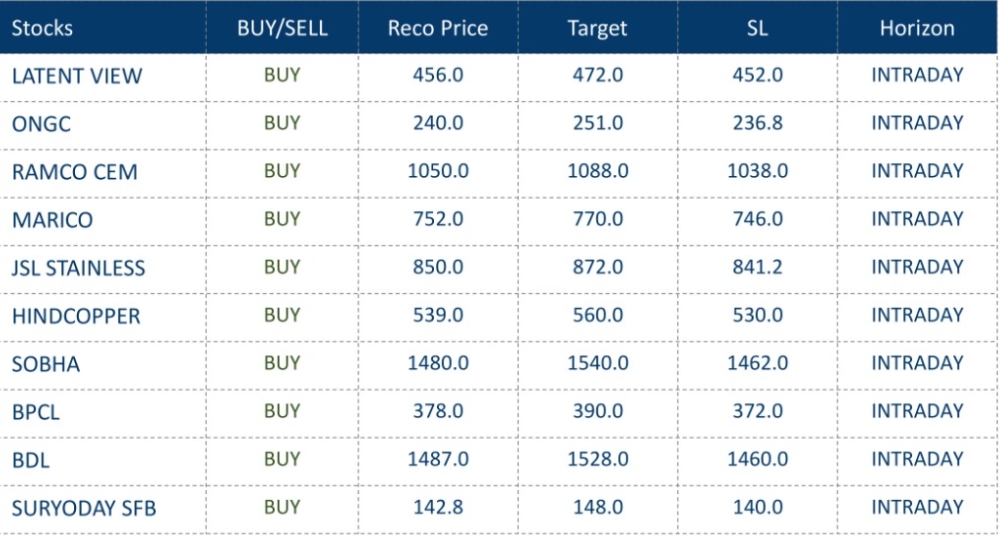Screen dimensions: 1002x536
Task: Click SOBHA's target price 1540.0
Action: pyautogui.click(x=598, y=363)
